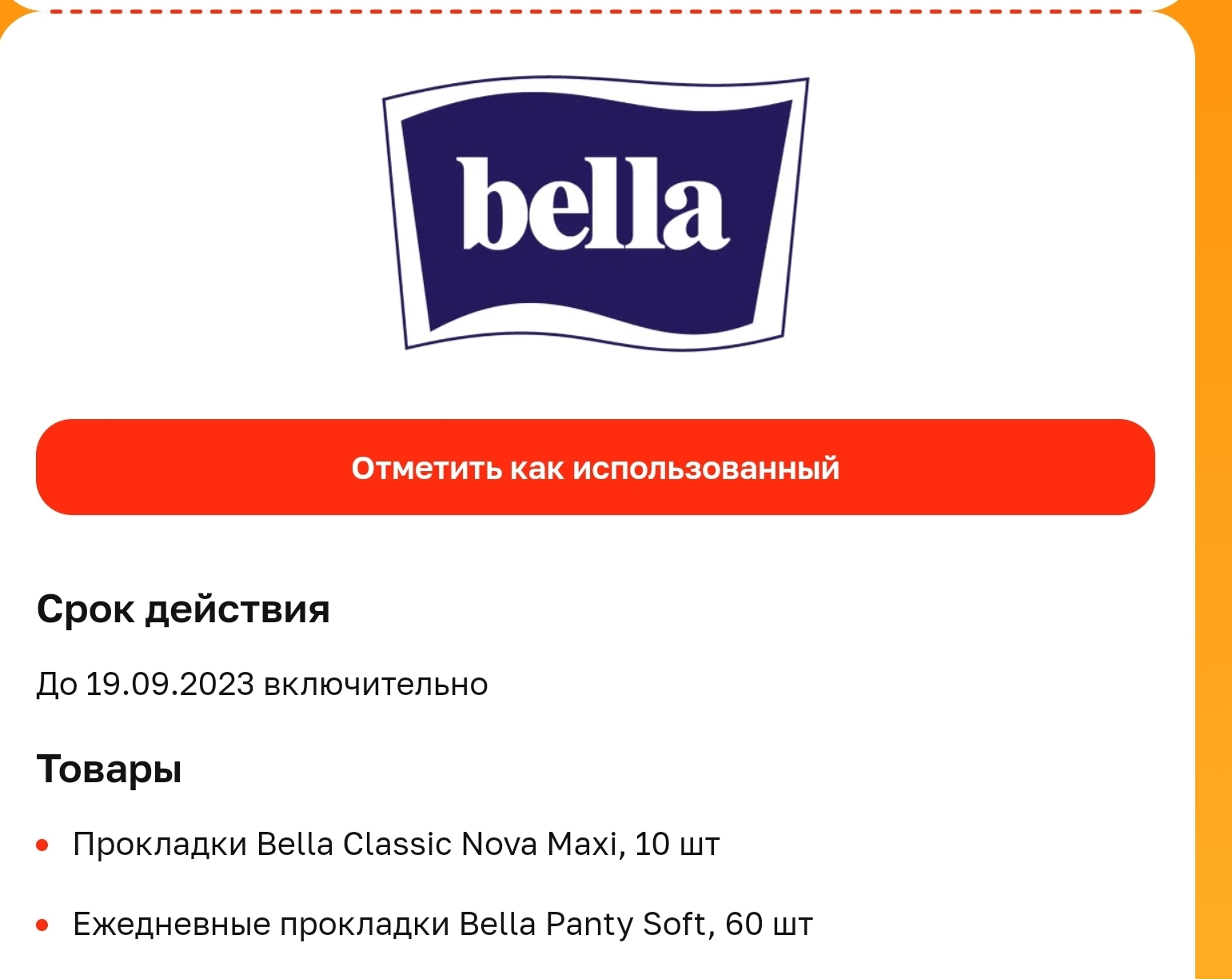Click the red bullet before Panty Soft item

point(43,925)
